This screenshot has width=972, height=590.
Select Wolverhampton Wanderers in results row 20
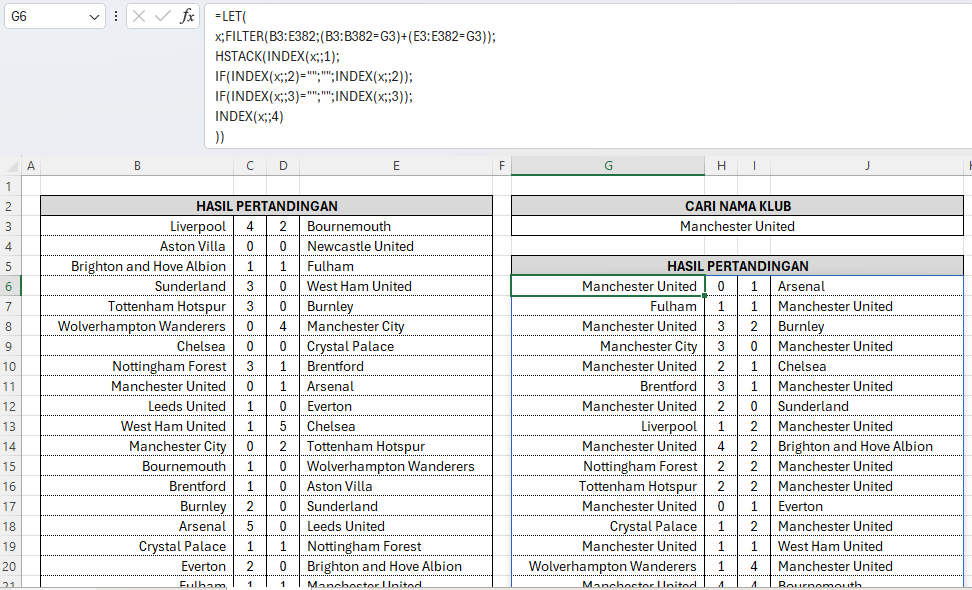pos(608,566)
